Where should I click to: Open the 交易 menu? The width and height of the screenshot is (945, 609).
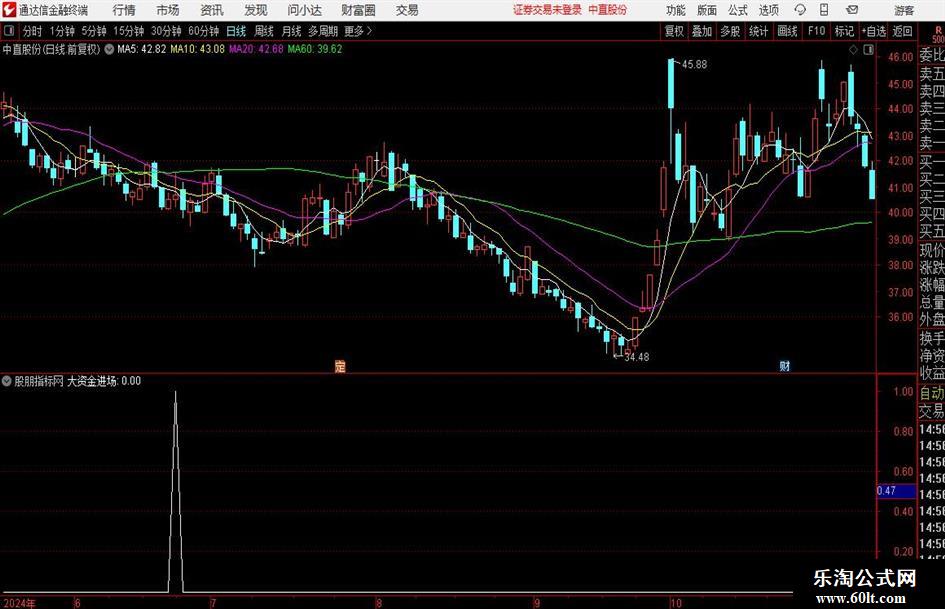[407, 10]
